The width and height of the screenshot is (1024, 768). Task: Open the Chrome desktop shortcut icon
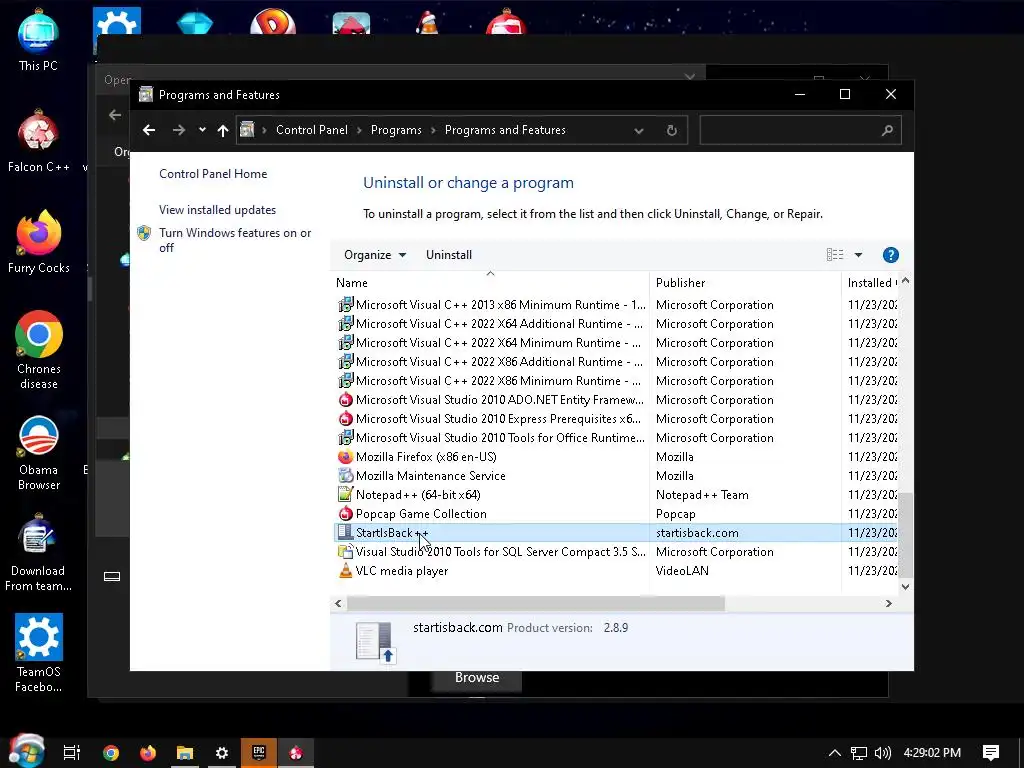[39, 350]
